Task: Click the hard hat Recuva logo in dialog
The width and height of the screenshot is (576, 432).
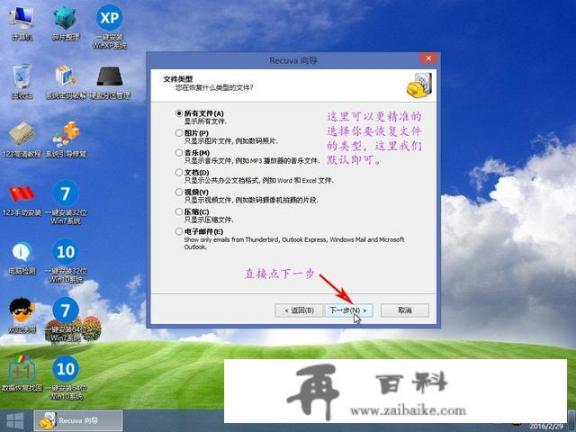Action: [420, 85]
